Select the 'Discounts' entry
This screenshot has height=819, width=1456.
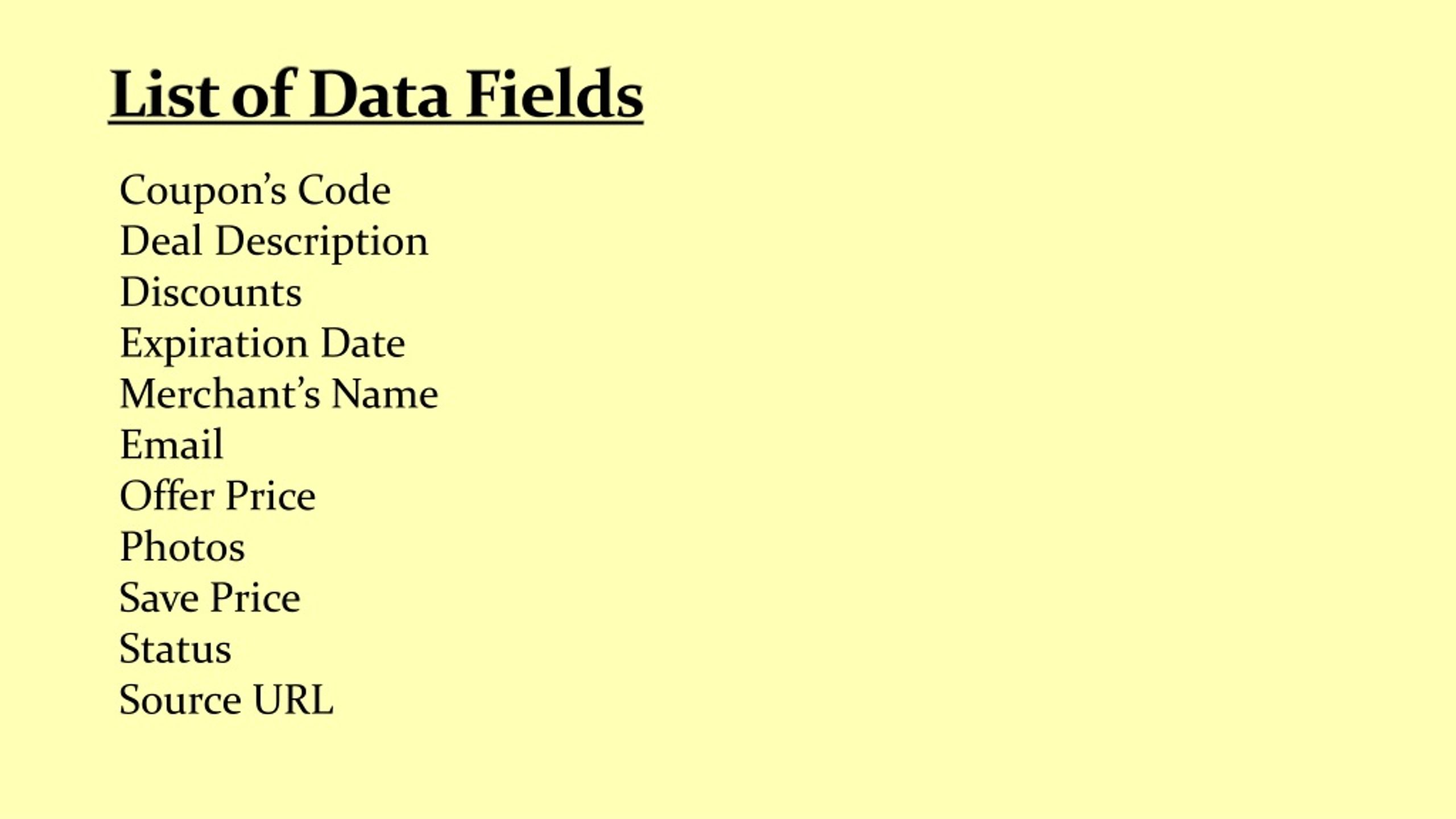pos(210,292)
